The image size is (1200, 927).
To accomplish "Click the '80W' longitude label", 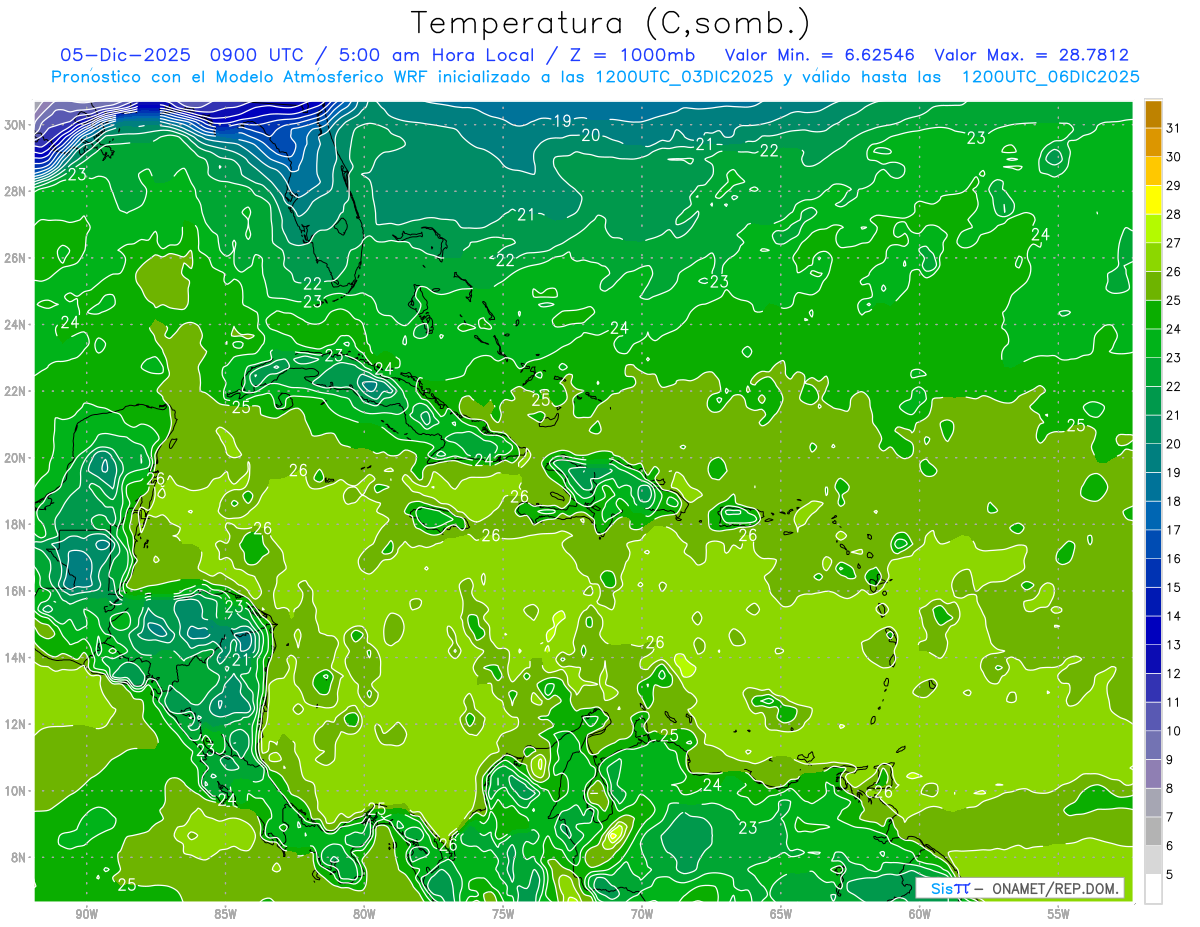I will click(364, 914).
